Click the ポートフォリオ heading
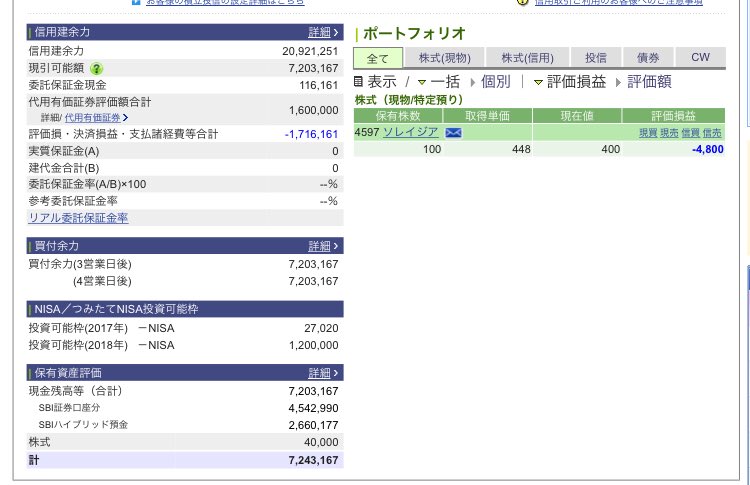Image resolution: width=750 pixels, height=485 pixels. pyautogui.click(x=414, y=33)
